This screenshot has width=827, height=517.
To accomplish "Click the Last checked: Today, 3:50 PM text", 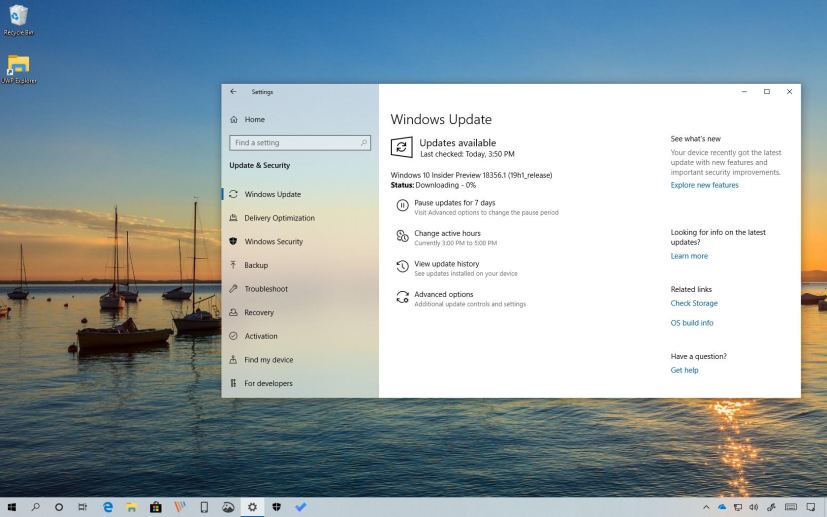I will [x=467, y=154].
